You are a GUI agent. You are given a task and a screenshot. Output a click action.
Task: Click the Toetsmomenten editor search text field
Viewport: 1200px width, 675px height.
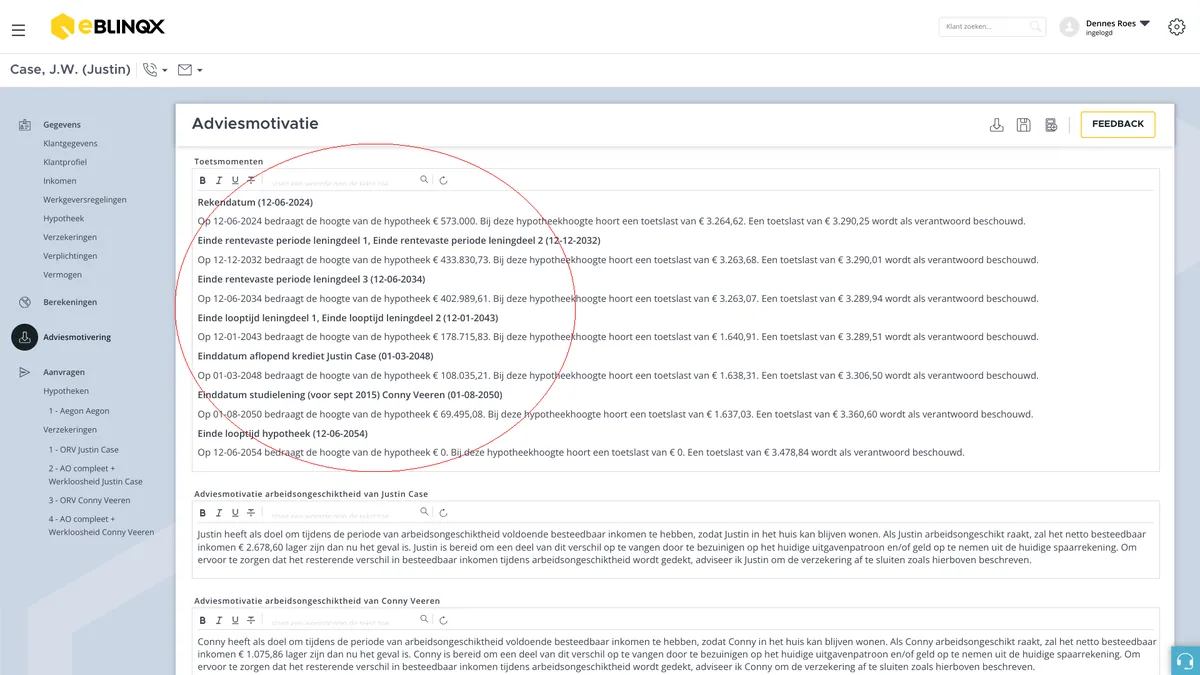tap(340, 181)
